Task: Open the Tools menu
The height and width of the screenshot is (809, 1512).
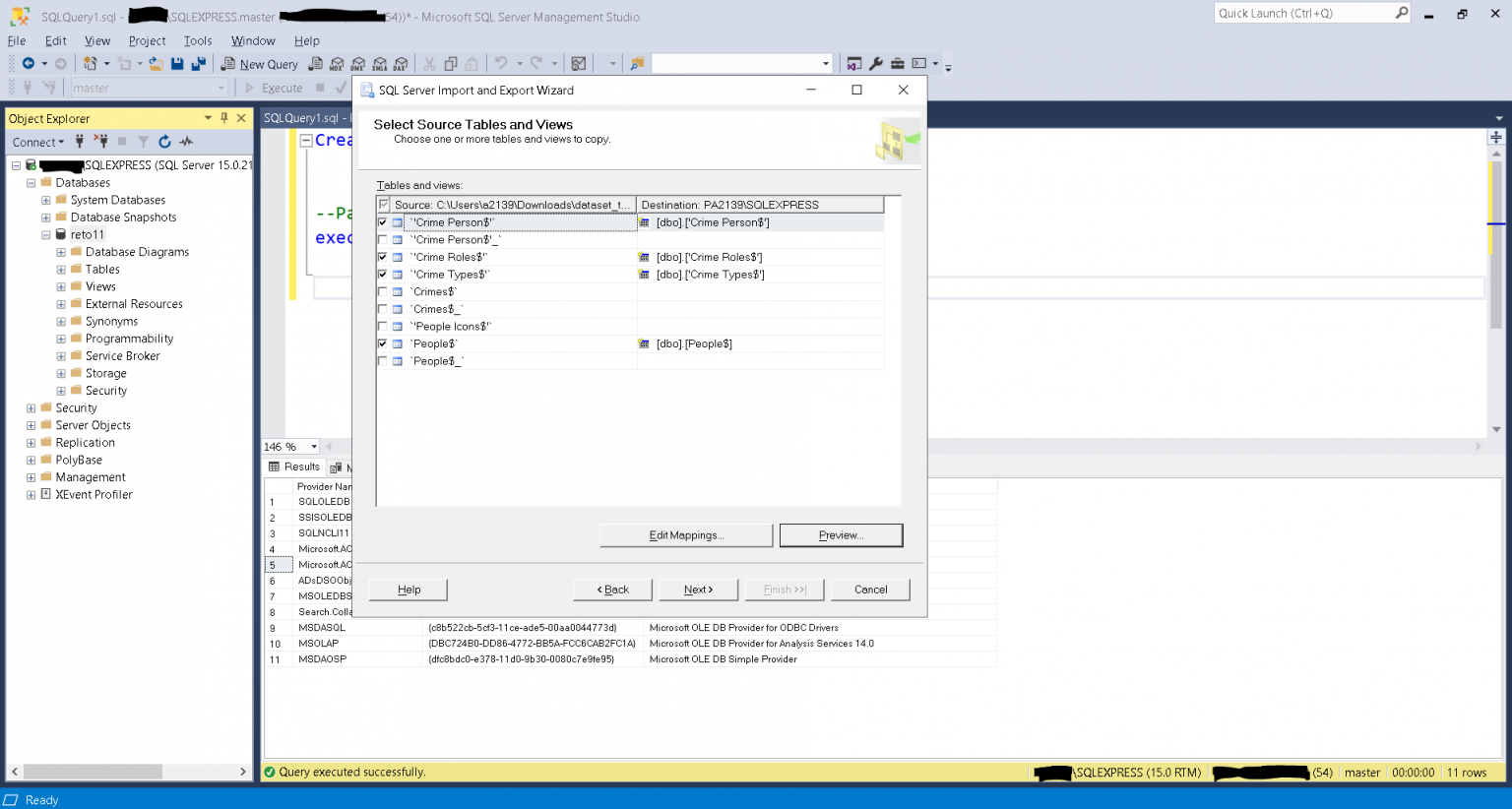Action: coord(198,40)
